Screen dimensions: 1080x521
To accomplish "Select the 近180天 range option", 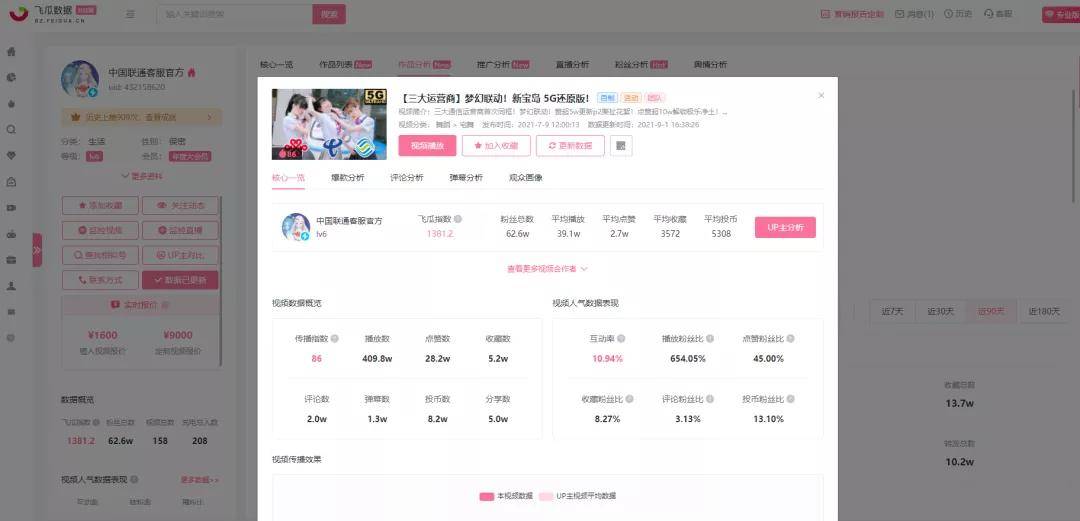I will [1045, 311].
